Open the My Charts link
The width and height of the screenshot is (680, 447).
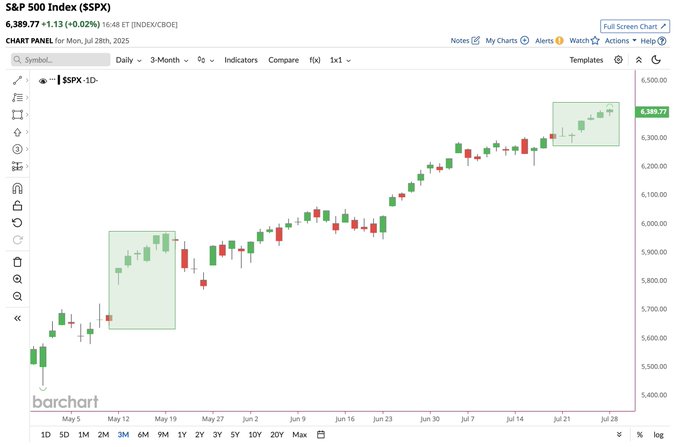click(x=507, y=40)
